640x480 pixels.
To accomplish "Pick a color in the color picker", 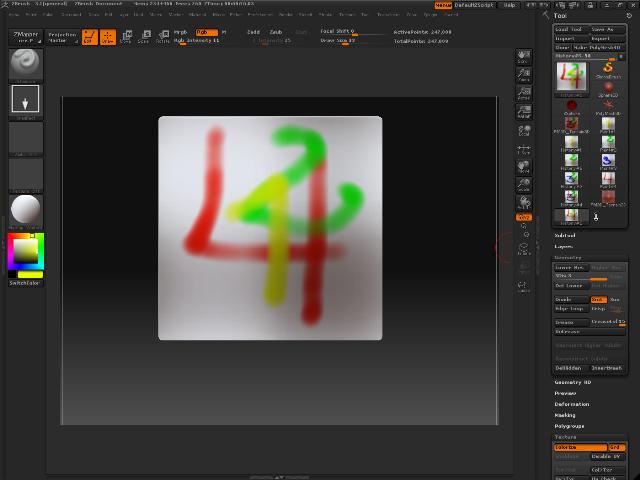I will [x=26, y=251].
